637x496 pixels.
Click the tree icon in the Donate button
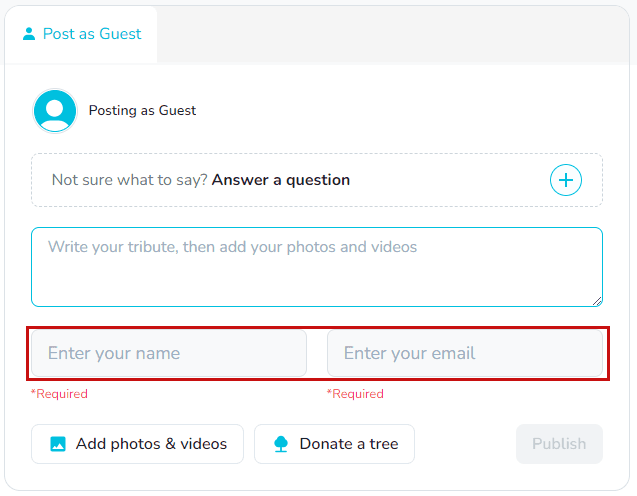(x=281, y=444)
